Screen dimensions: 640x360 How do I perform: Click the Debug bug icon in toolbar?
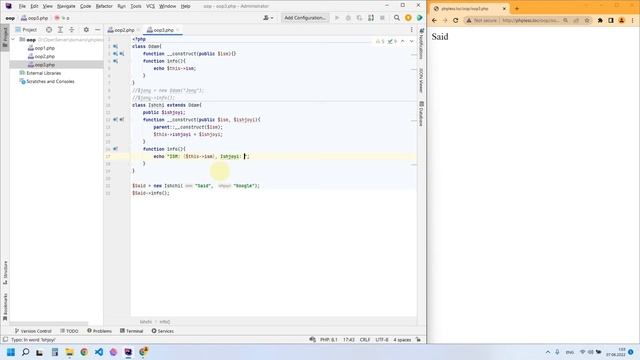(x=348, y=18)
